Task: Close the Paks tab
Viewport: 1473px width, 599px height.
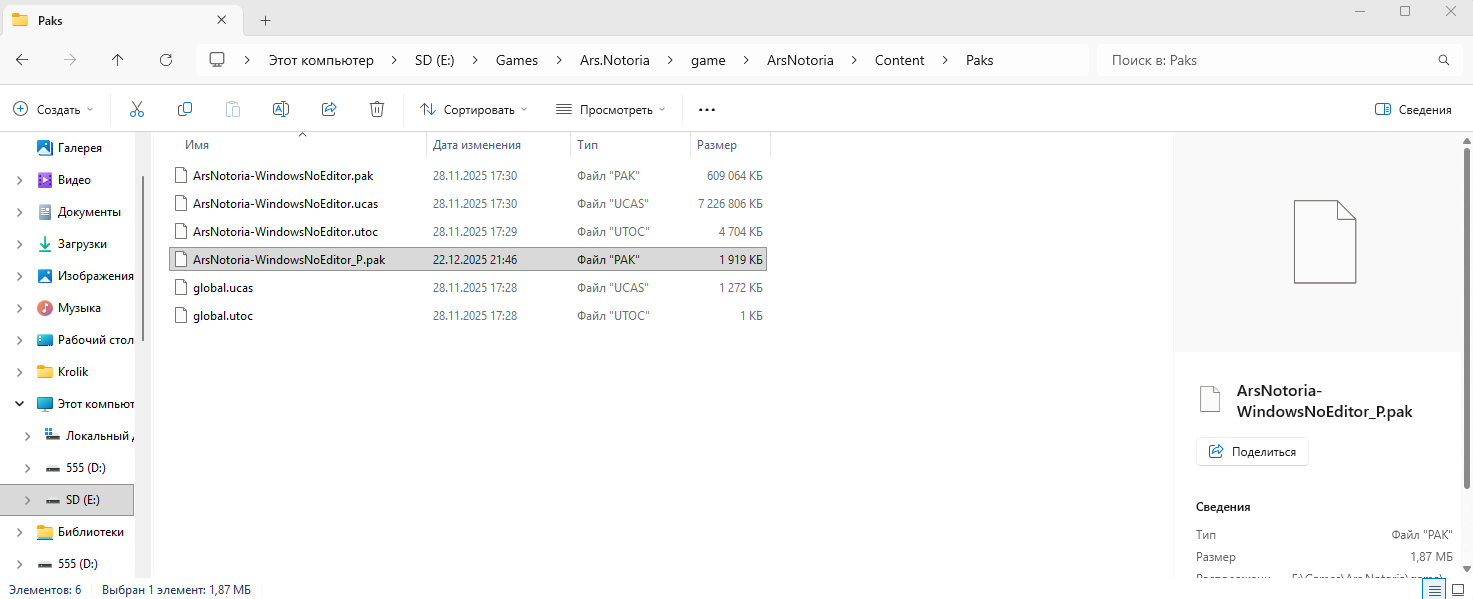Action: (222, 20)
